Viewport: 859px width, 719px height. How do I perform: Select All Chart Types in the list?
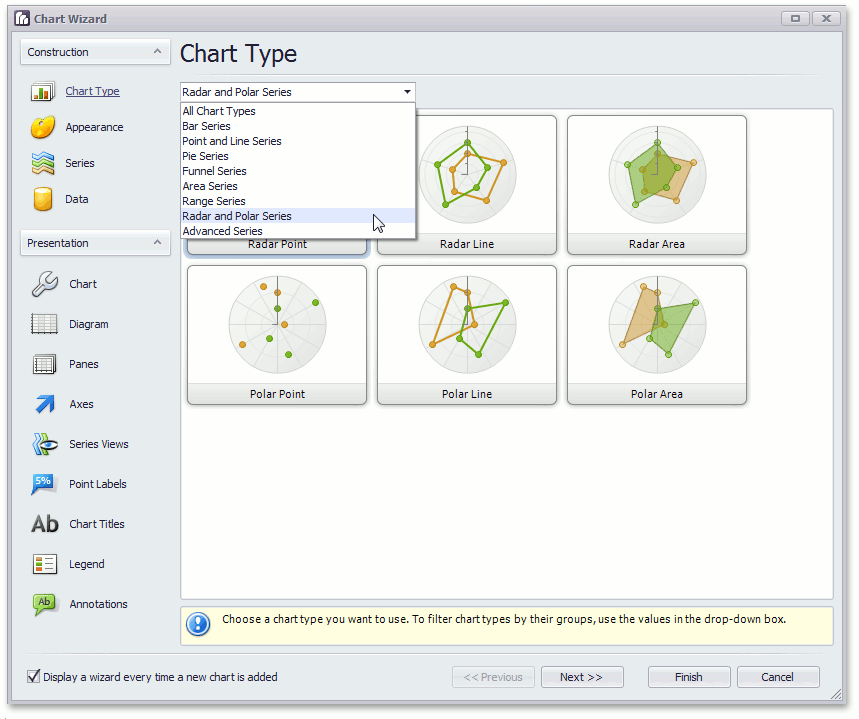(219, 112)
